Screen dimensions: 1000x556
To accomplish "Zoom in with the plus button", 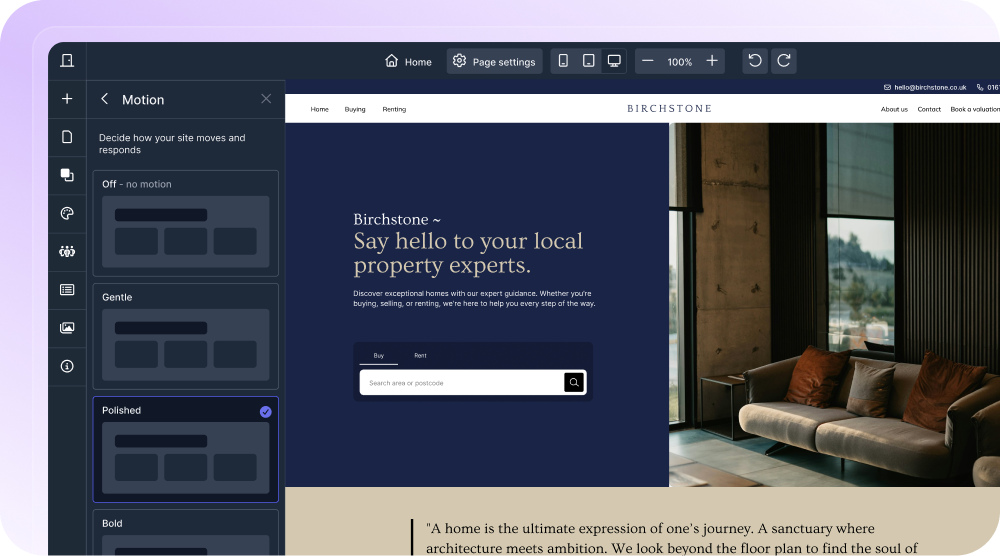I will point(712,61).
